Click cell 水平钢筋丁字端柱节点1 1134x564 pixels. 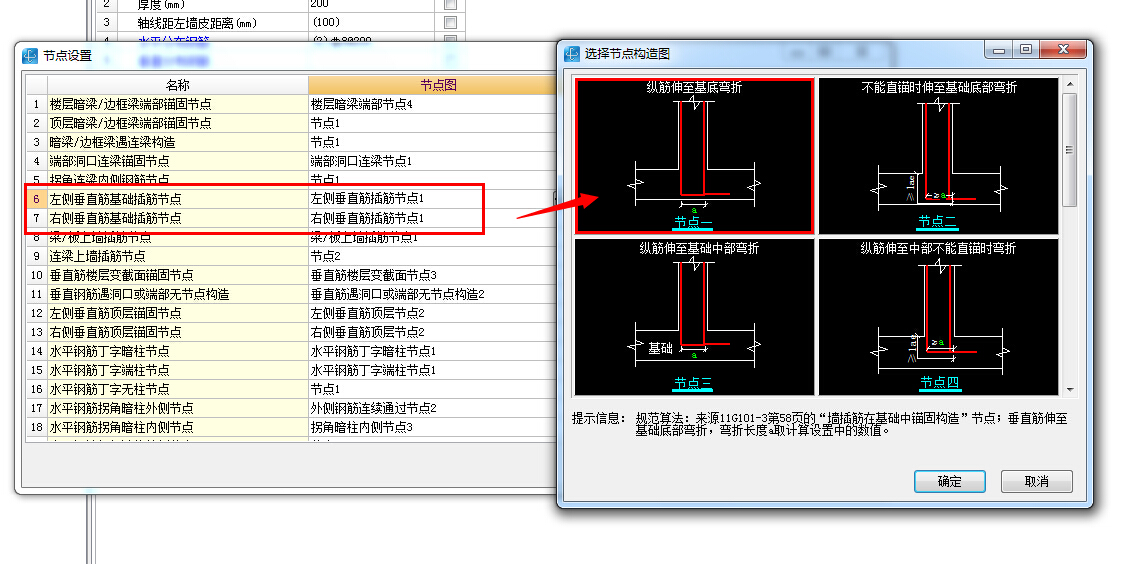click(432, 370)
